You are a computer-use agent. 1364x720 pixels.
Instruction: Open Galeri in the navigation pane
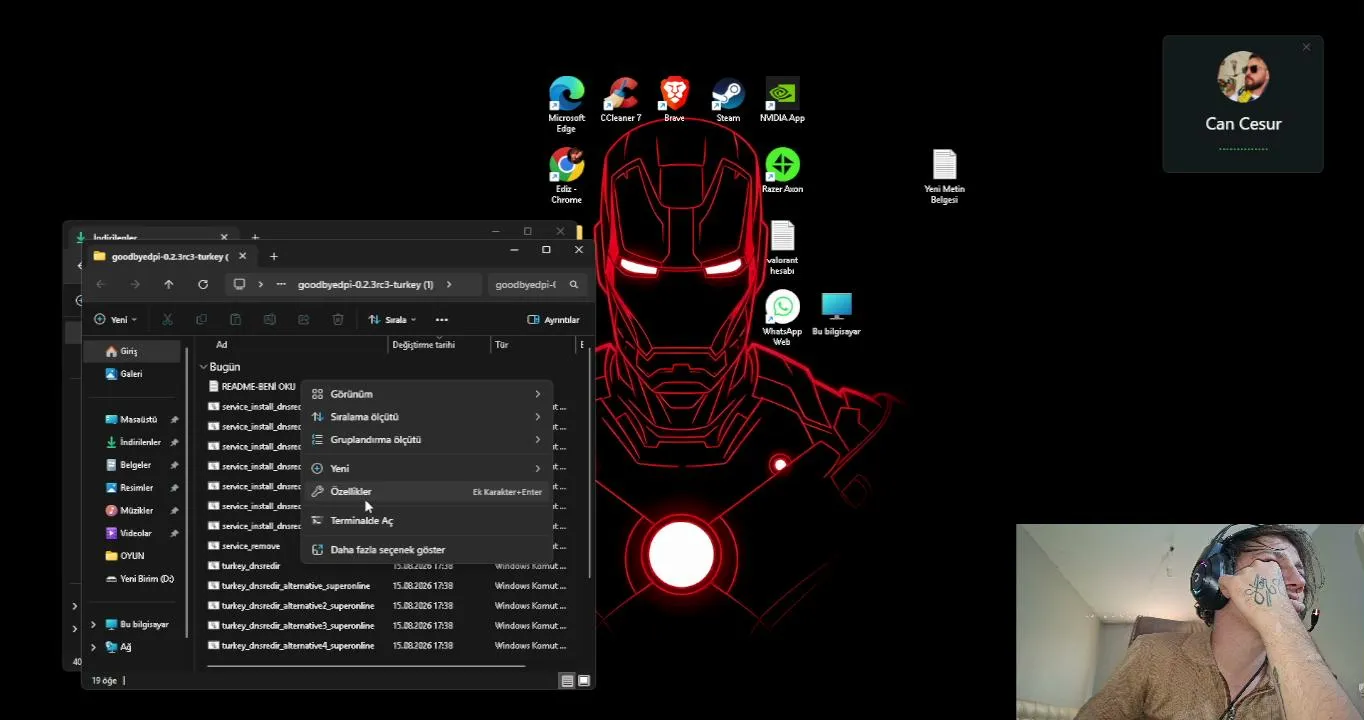pyautogui.click(x=133, y=374)
